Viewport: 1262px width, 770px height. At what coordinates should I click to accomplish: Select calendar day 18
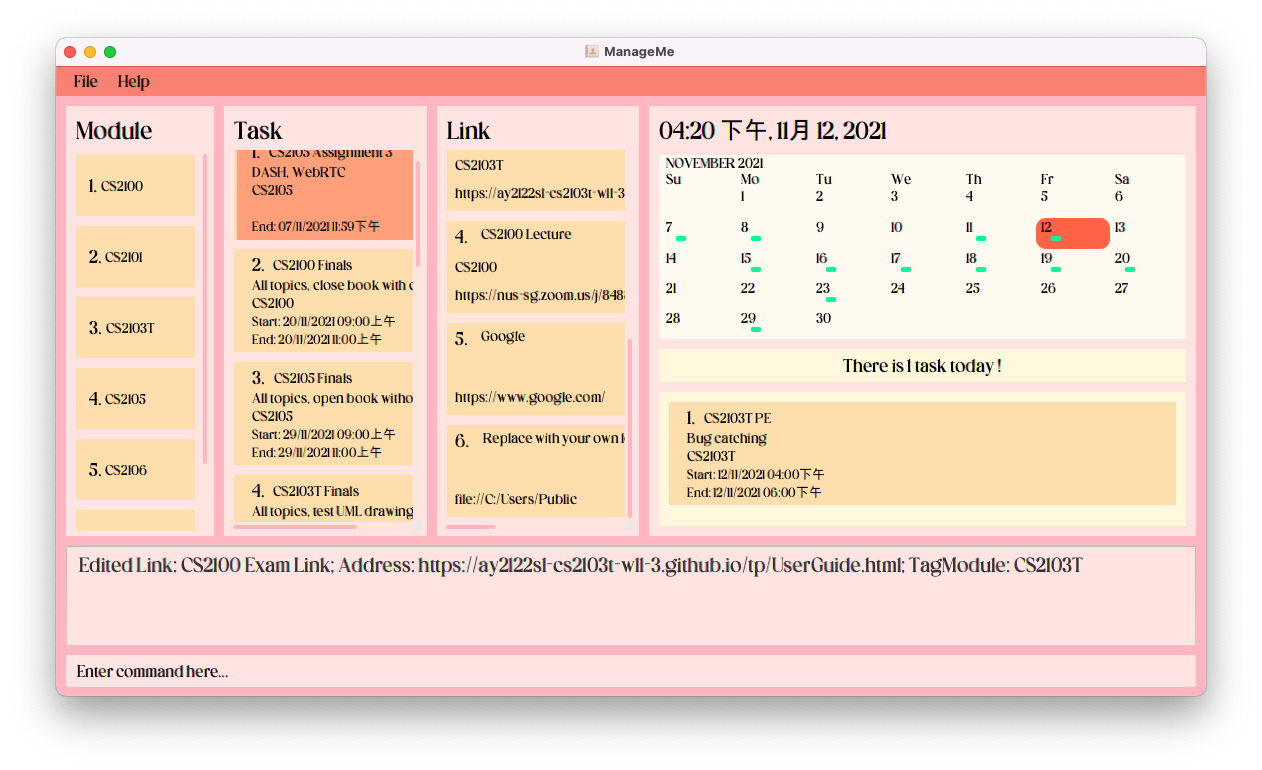click(x=971, y=259)
